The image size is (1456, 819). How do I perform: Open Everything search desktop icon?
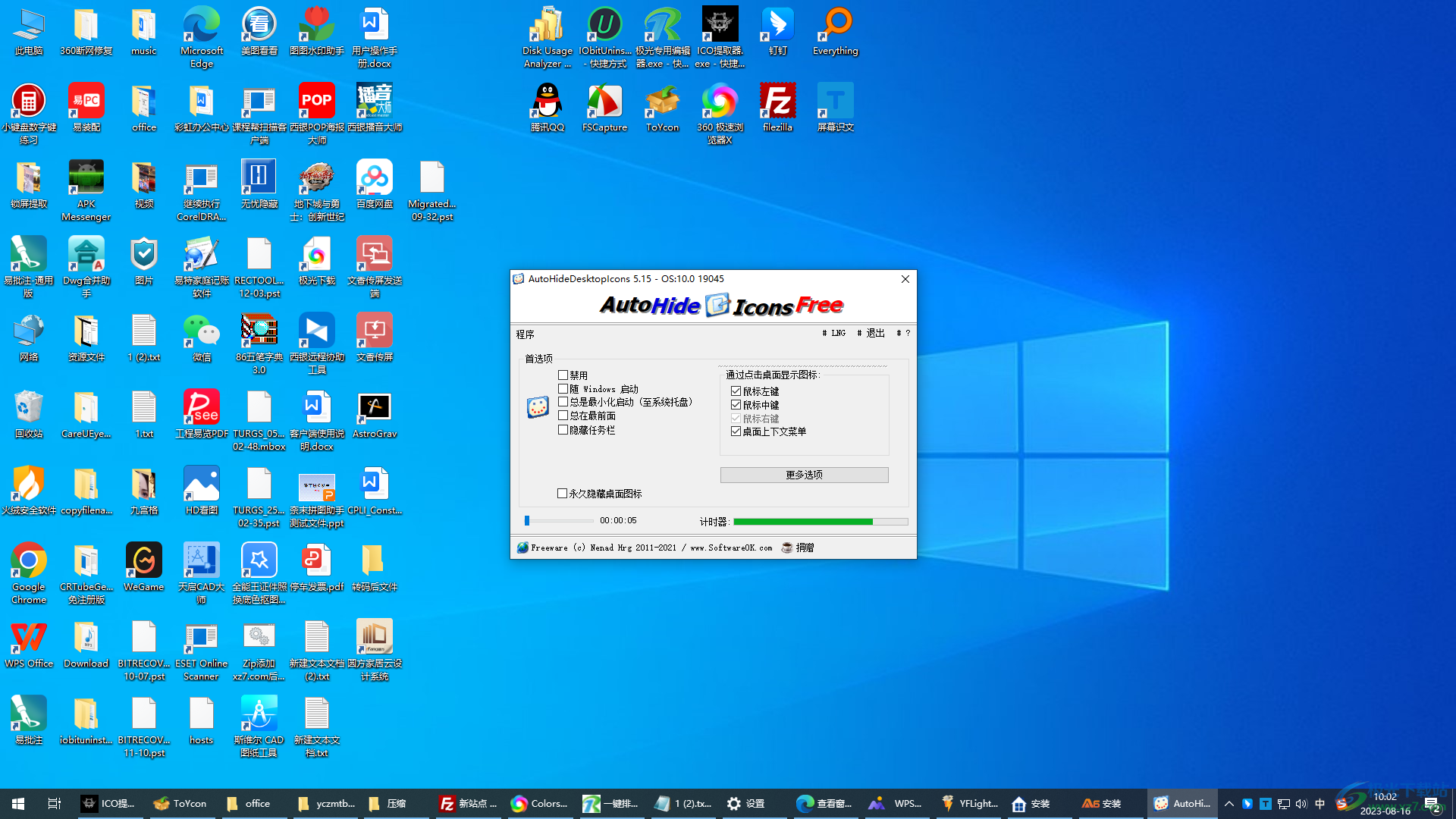click(835, 31)
